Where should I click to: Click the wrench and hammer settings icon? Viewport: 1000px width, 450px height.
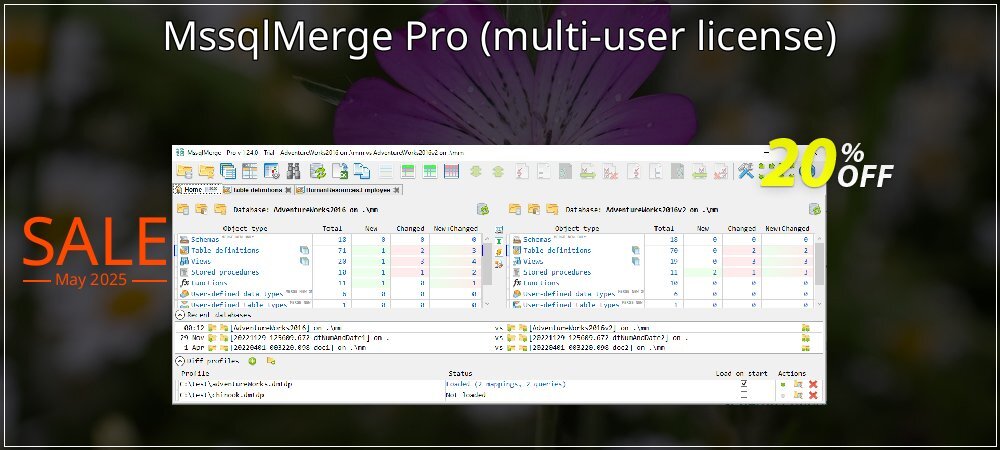[x=746, y=171]
